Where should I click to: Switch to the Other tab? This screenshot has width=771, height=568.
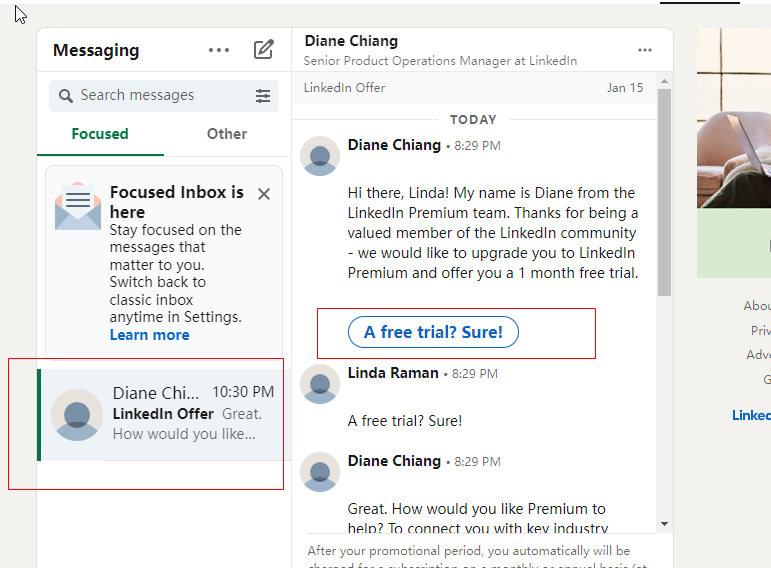point(227,134)
